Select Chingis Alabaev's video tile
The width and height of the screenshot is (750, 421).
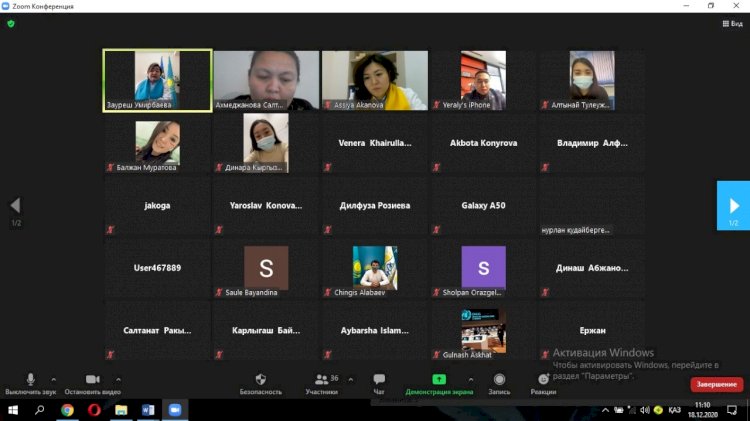pyautogui.click(x=375, y=268)
